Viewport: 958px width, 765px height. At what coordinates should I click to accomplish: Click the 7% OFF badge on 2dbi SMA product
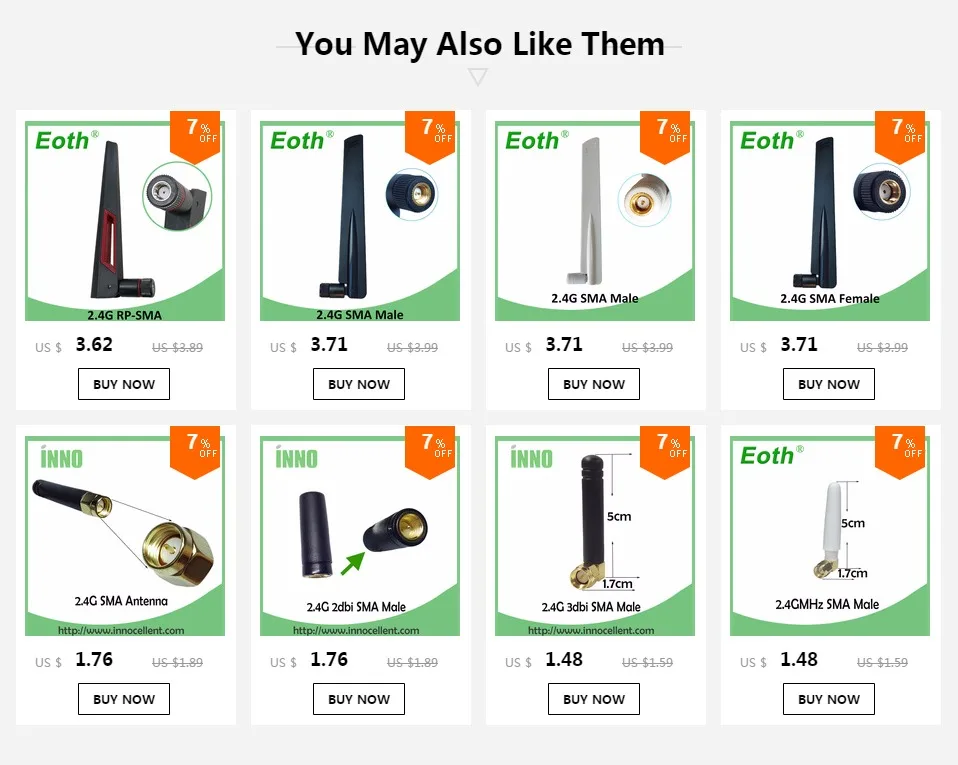430,452
